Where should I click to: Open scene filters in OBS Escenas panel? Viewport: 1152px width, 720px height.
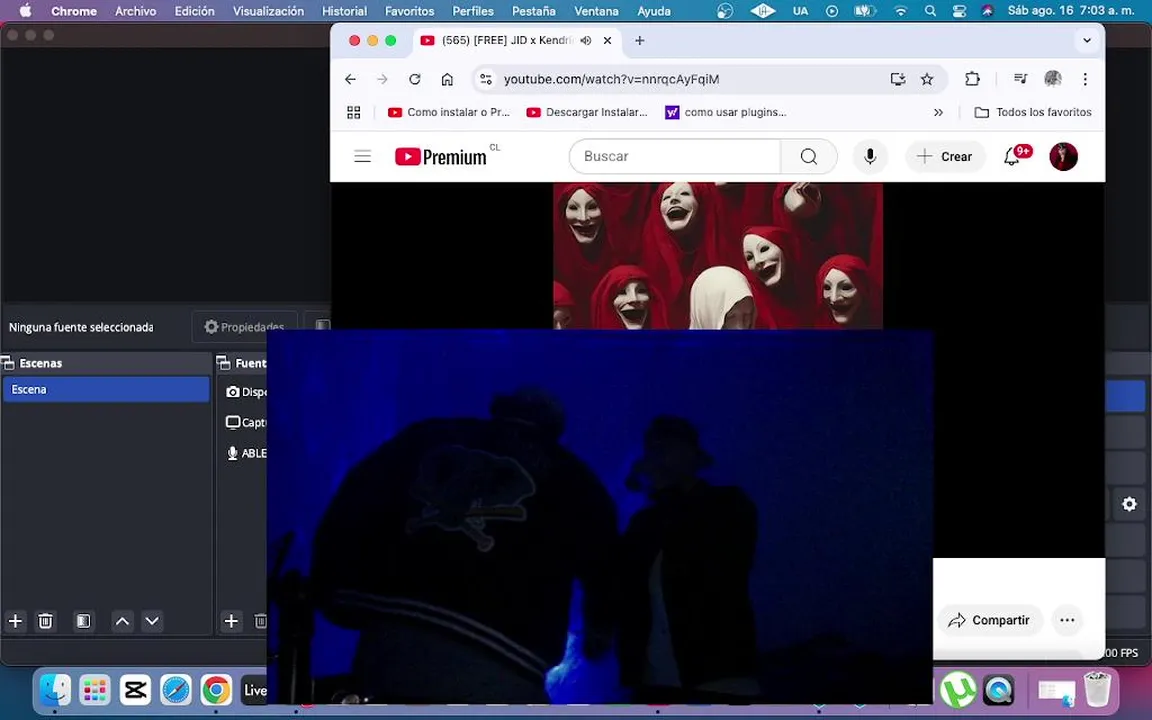pyautogui.click(x=83, y=621)
